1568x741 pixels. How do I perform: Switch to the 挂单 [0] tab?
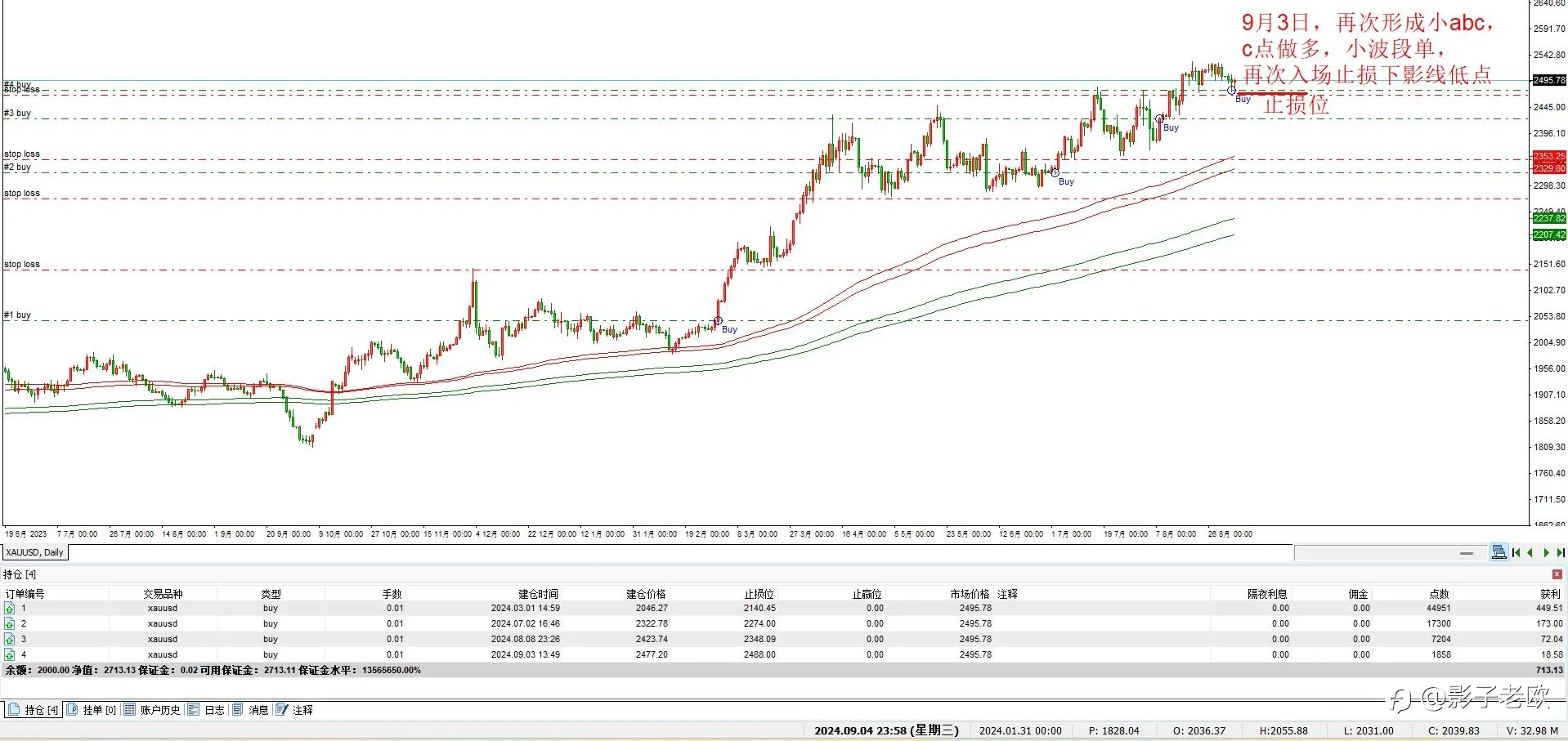[x=92, y=710]
